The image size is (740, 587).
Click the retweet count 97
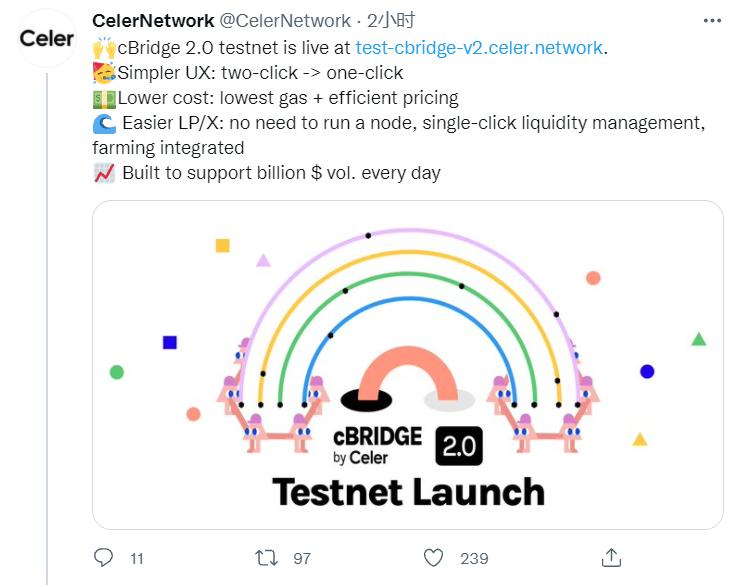coord(303,558)
